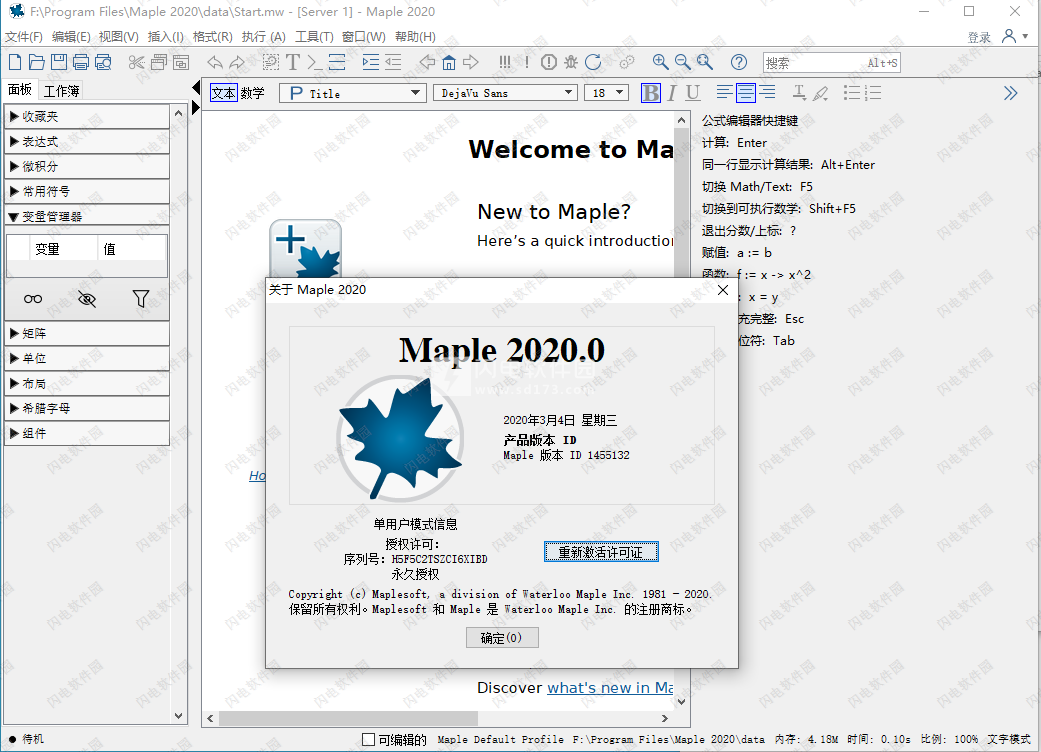The height and width of the screenshot is (752, 1041).
Task: Go to the home page via house icon
Action: tap(449, 62)
